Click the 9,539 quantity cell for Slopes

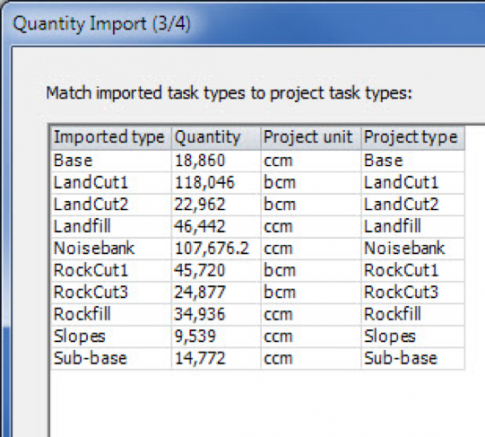pos(216,336)
